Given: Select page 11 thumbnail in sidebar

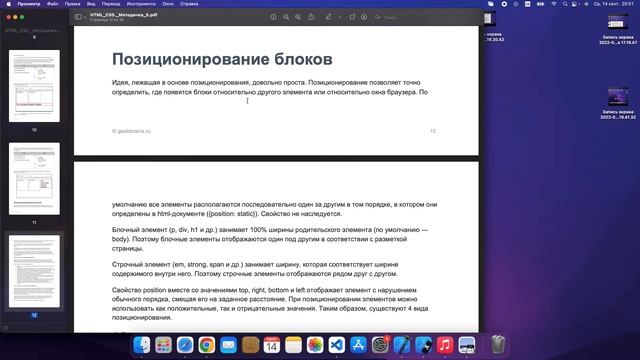Looking at the screenshot, I should (x=34, y=179).
